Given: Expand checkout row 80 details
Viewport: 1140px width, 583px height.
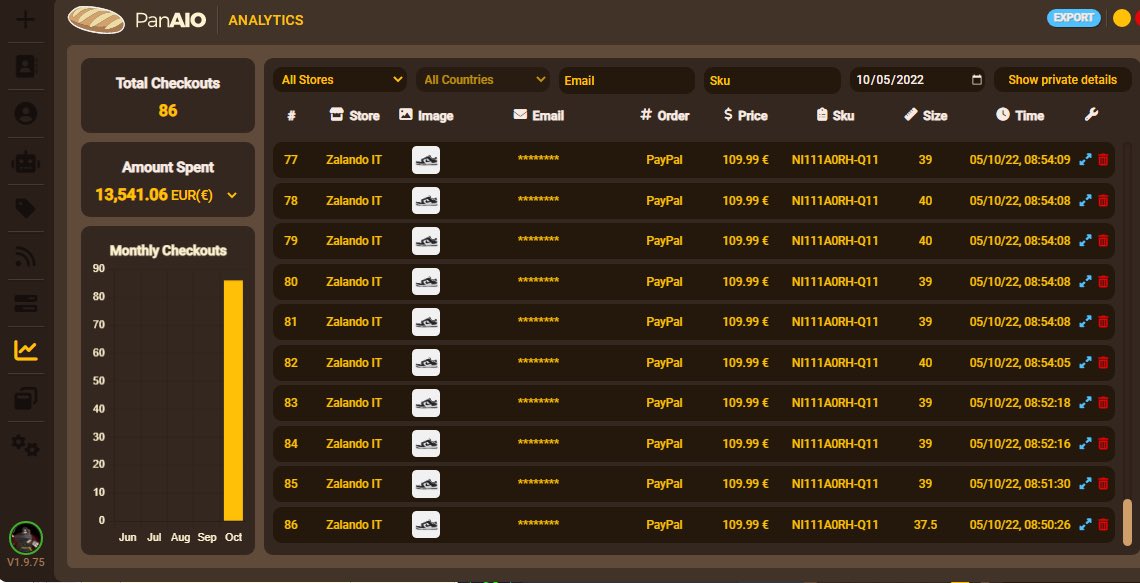Looking at the screenshot, I should point(1085,281).
